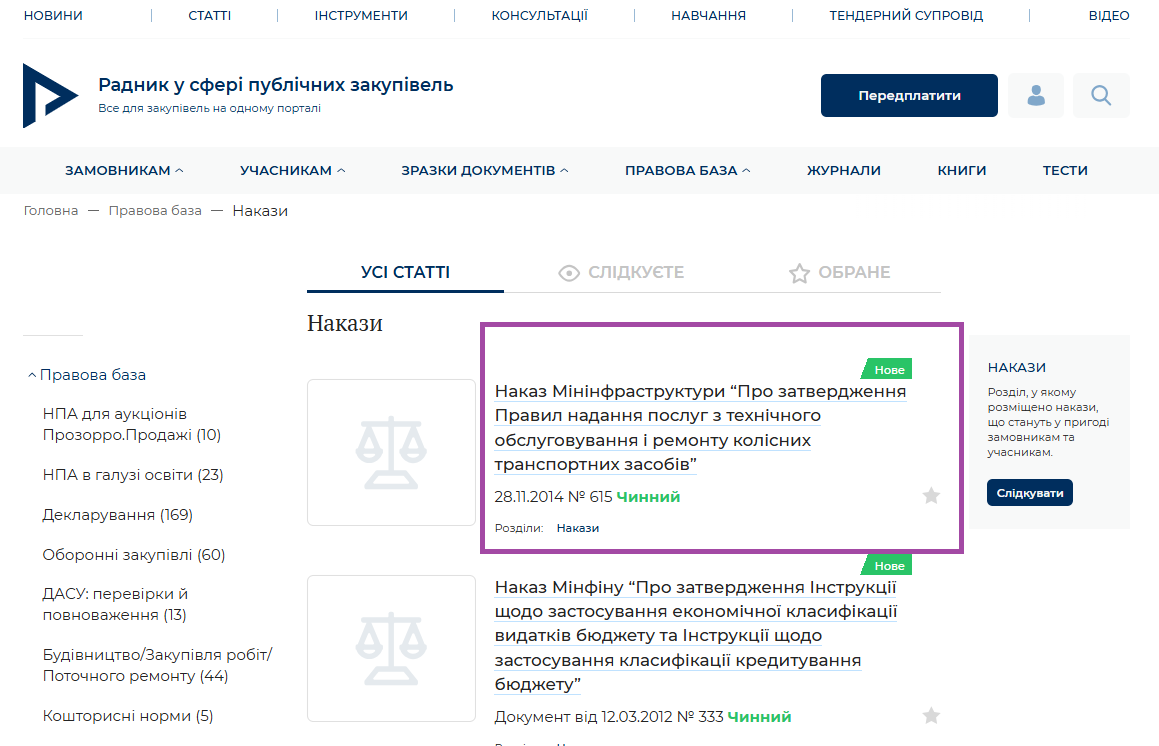Open the Зразки документів dropdown
1159x746 pixels.
click(x=484, y=171)
